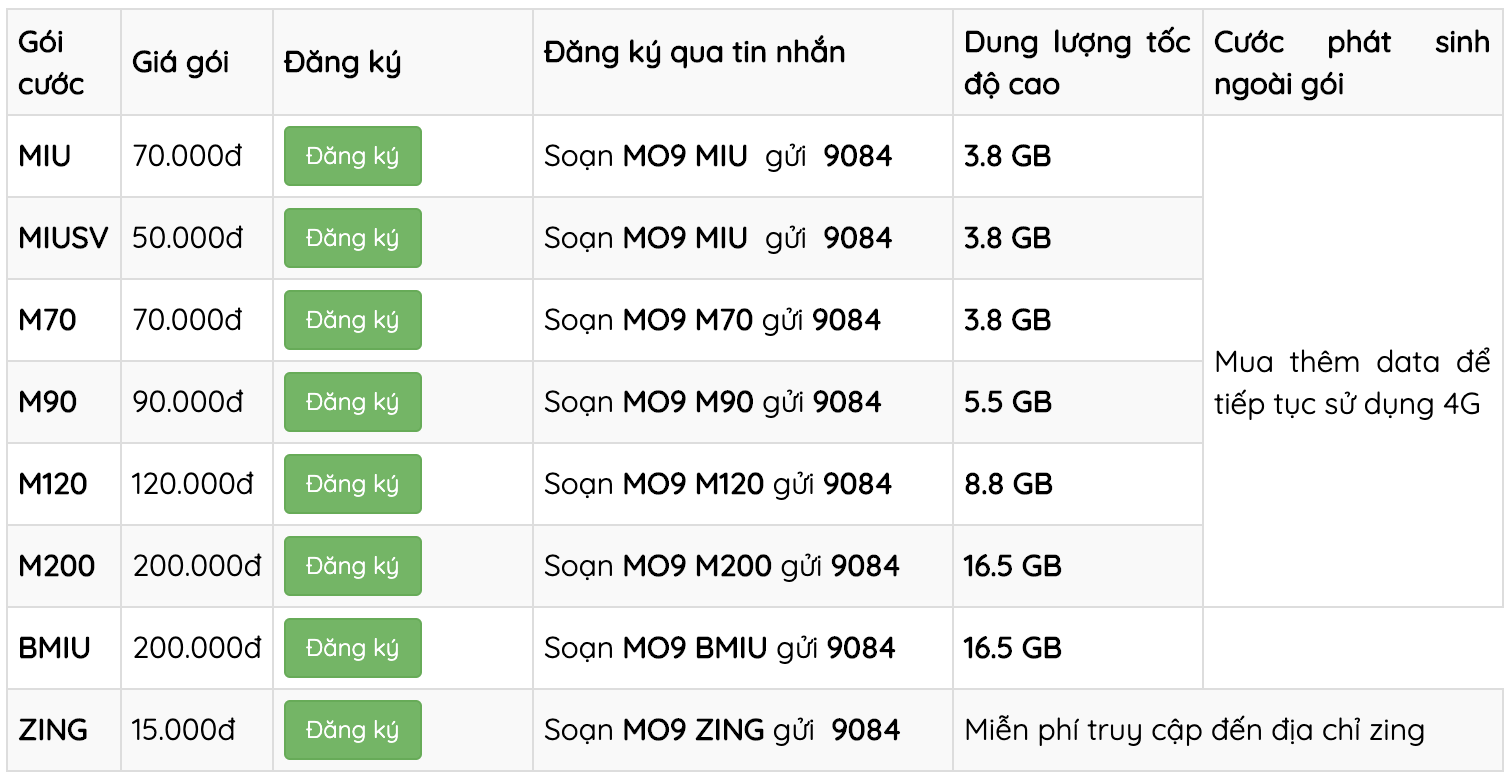Register for the M90 package

(x=353, y=402)
